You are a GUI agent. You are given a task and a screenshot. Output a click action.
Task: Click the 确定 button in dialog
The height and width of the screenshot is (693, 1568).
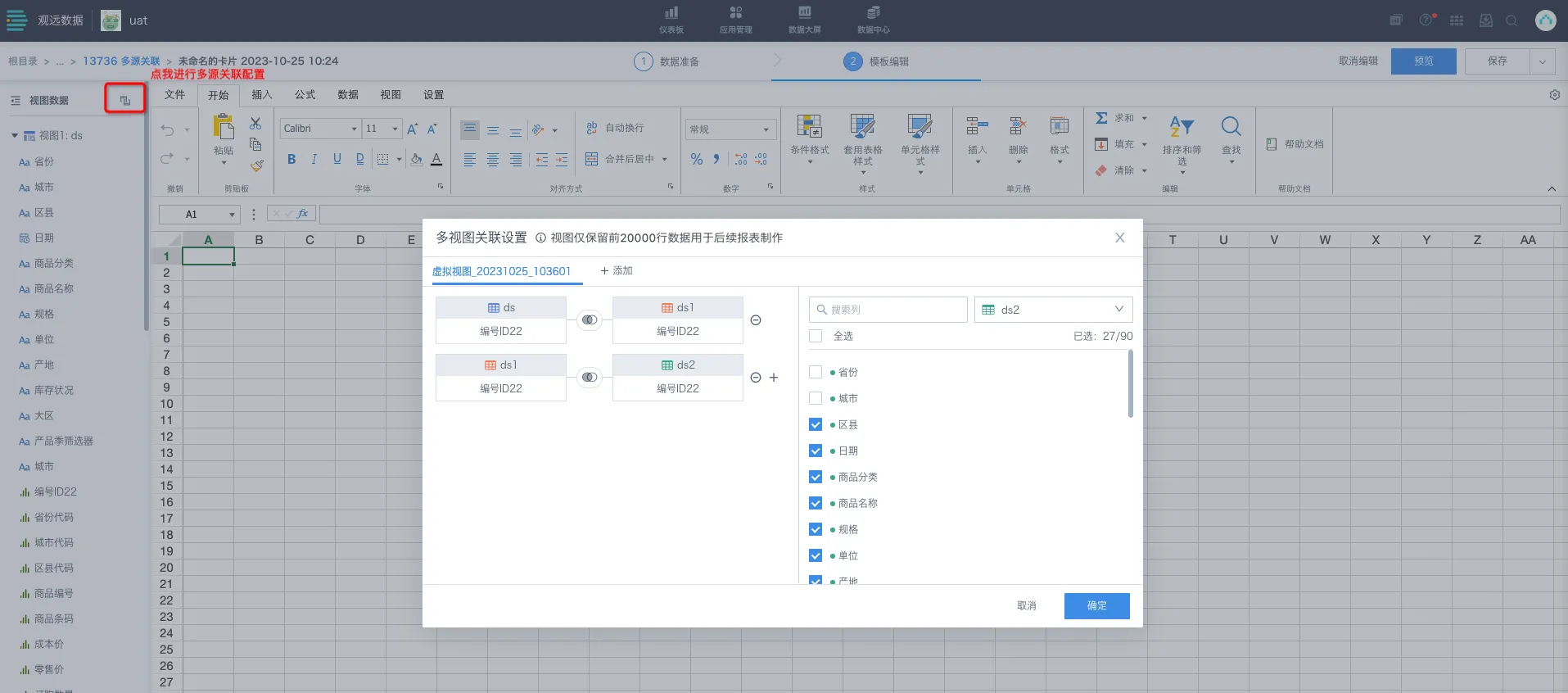point(1096,605)
